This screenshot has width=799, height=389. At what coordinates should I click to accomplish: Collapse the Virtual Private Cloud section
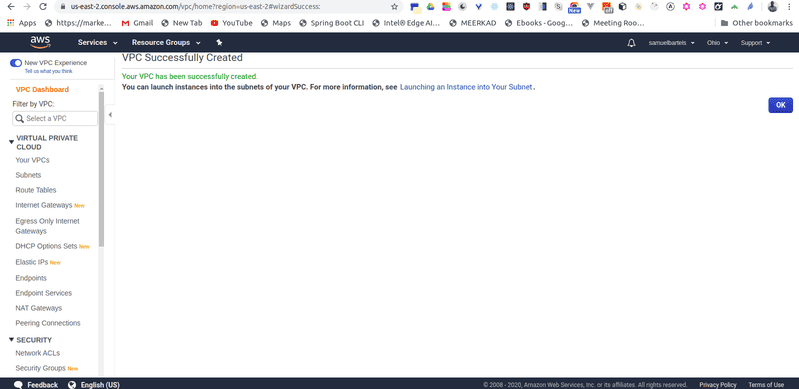pyautogui.click(x=11, y=142)
